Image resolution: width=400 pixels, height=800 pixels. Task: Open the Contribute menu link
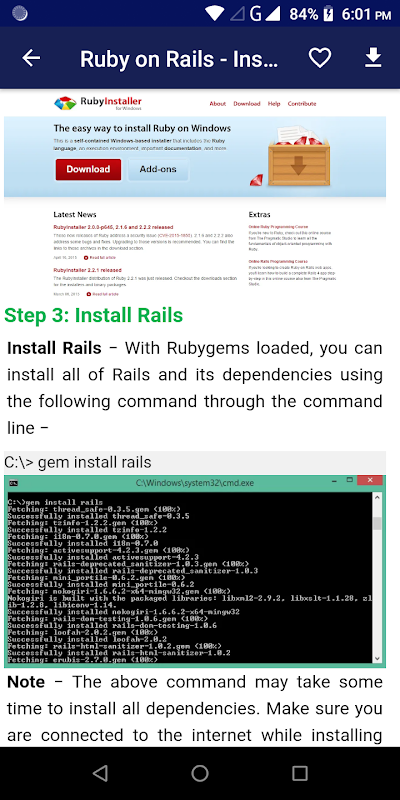point(302,104)
